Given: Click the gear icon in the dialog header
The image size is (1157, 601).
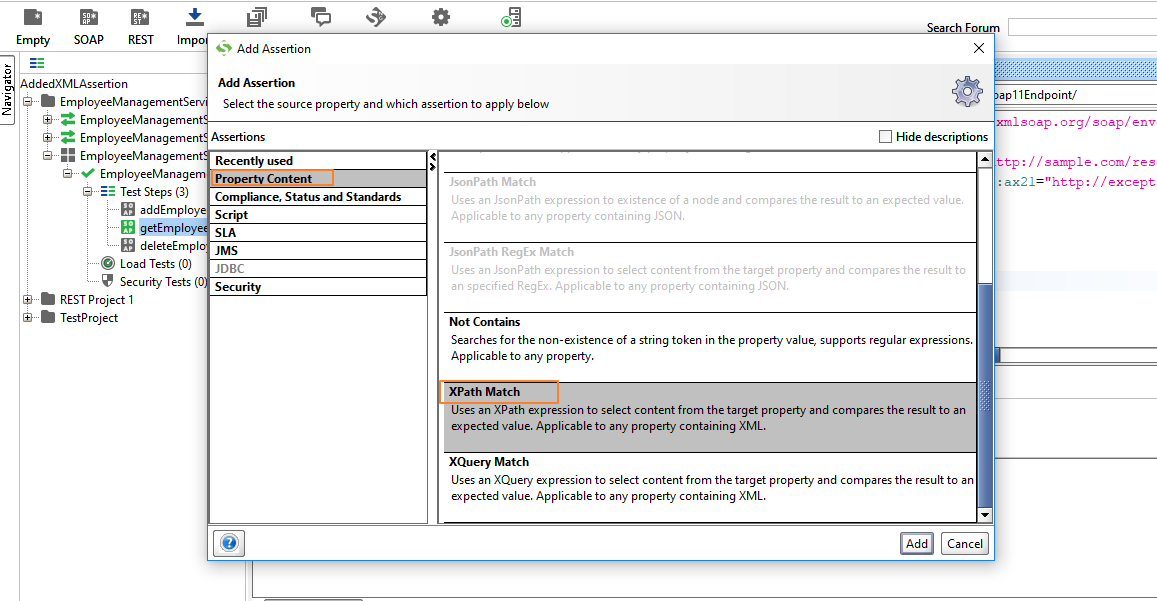Looking at the screenshot, I should (x=966, y=91).
